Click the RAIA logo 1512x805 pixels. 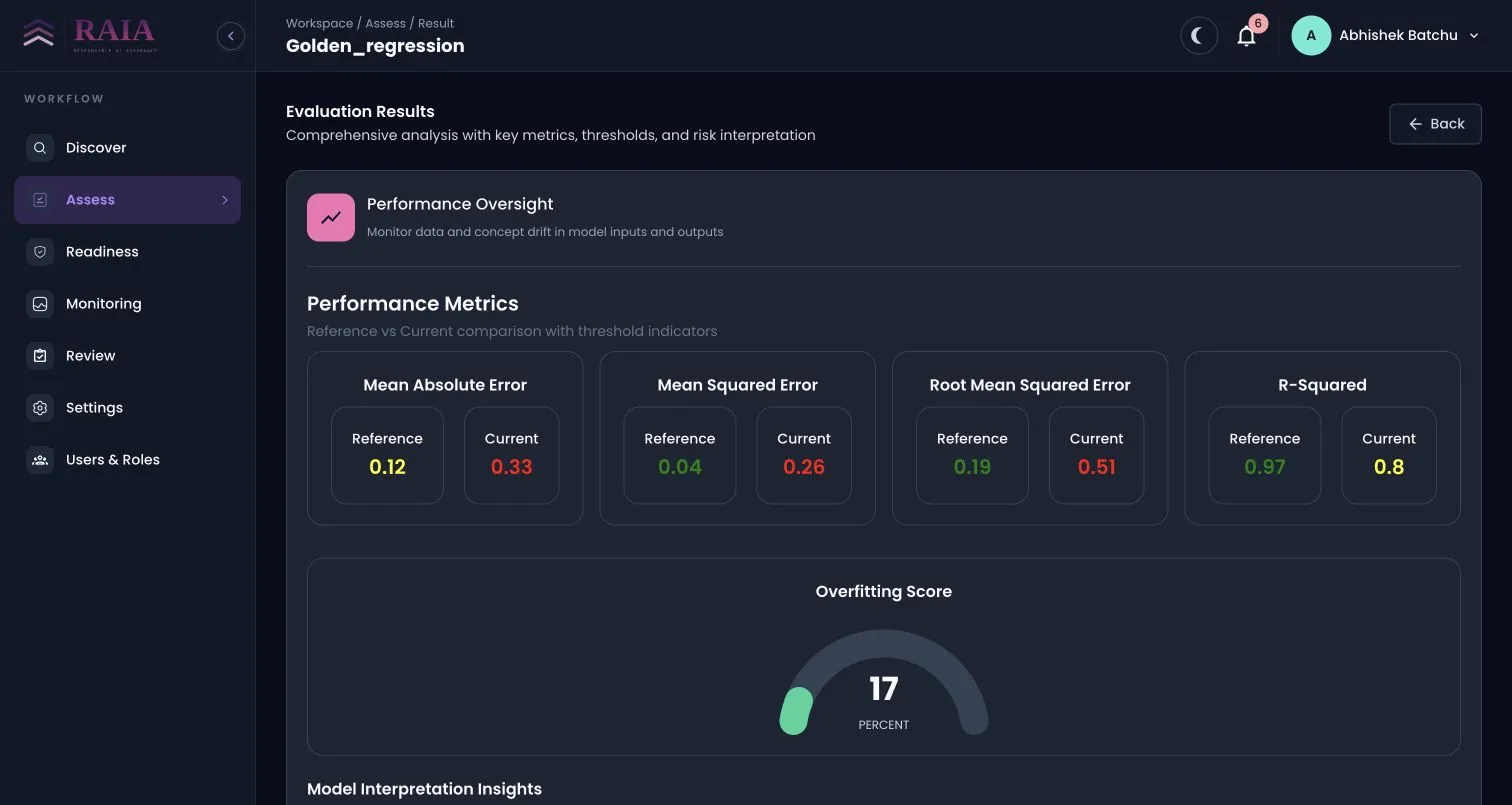(90, 35)
